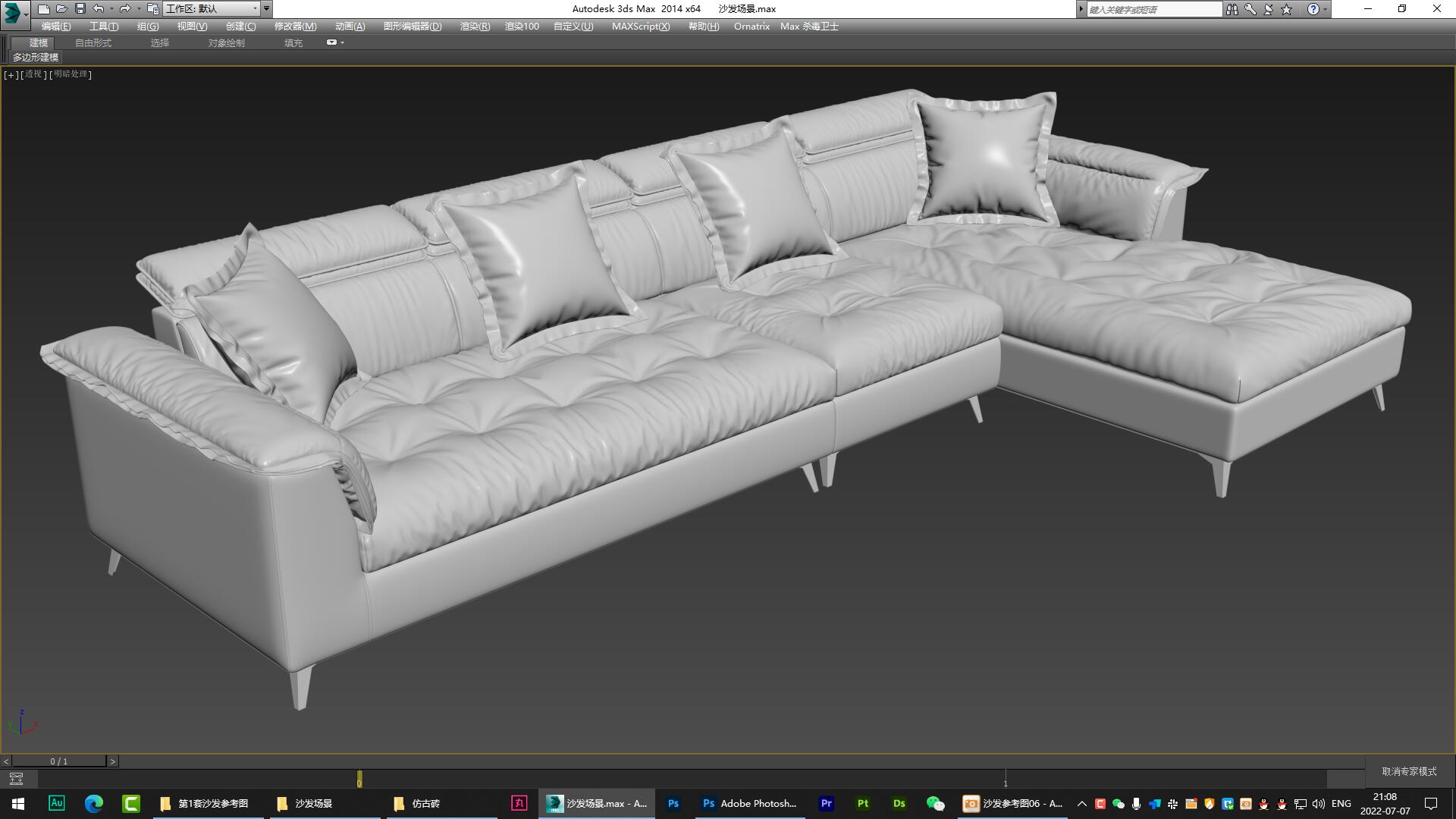This screenshot has width=1456, height=819.
Task: Undo the last action
Action: click(x=98, y=8)
